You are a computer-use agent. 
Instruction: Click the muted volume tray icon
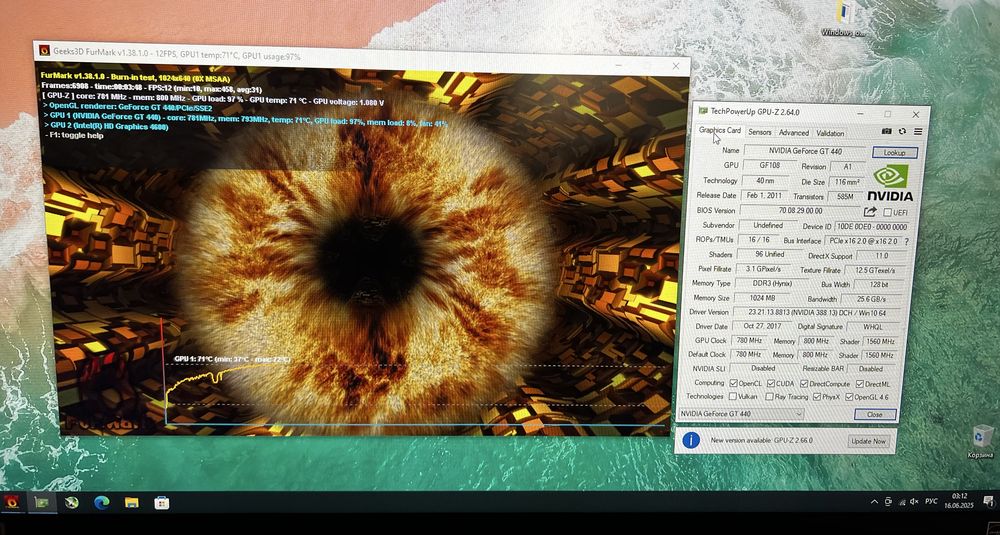click(x=913, y=501)
